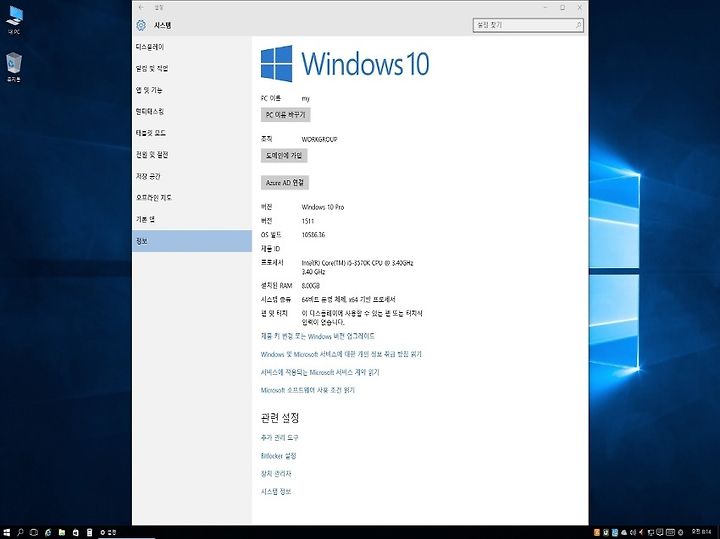Image resolution: width=720 pixels, height=539 pixels.
Task: Open the Microsoft 서비스 계약 link
Action: pos(320,372)
